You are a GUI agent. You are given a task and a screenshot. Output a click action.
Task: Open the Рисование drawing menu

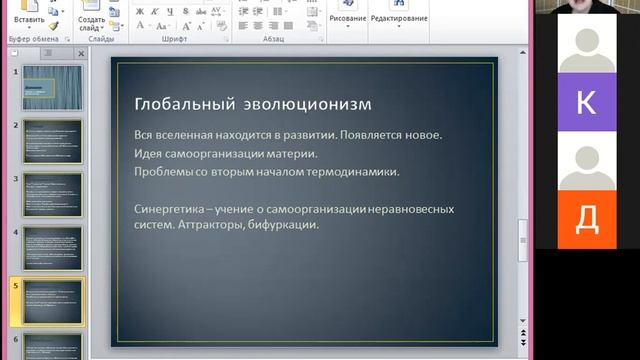point(348,16)
